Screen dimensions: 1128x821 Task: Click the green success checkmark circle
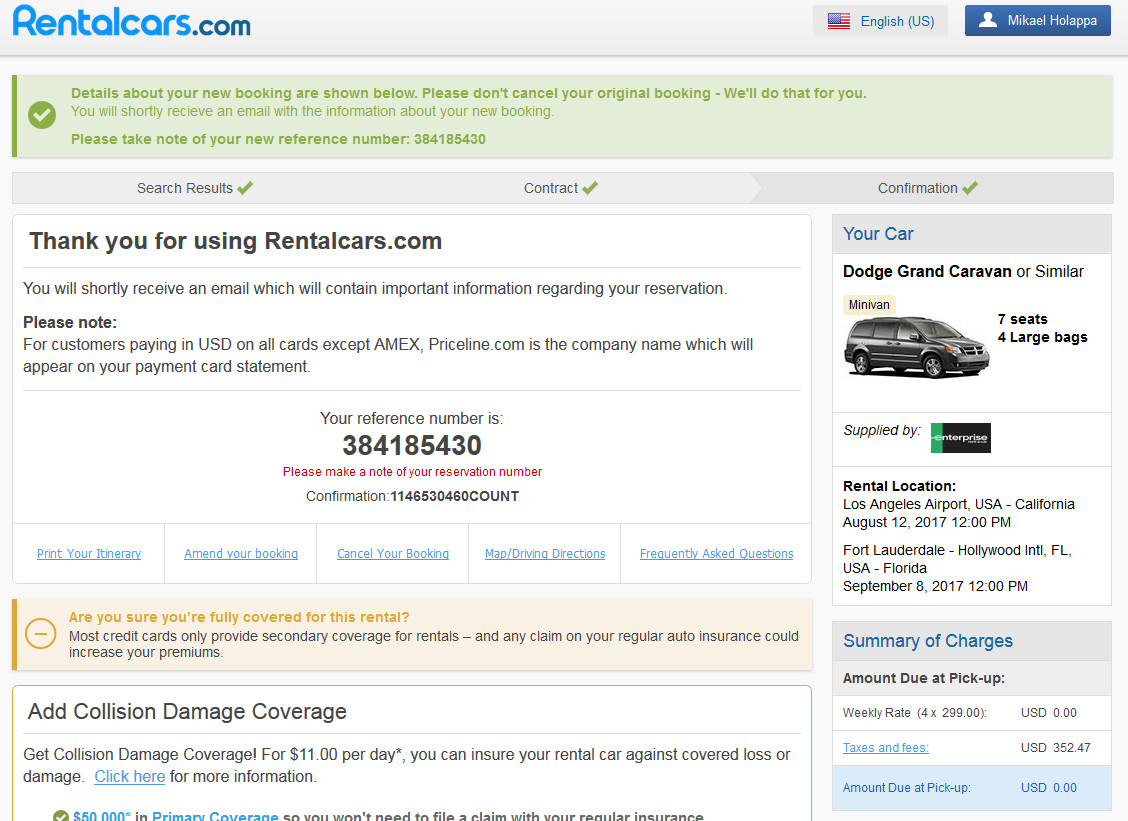42,115
